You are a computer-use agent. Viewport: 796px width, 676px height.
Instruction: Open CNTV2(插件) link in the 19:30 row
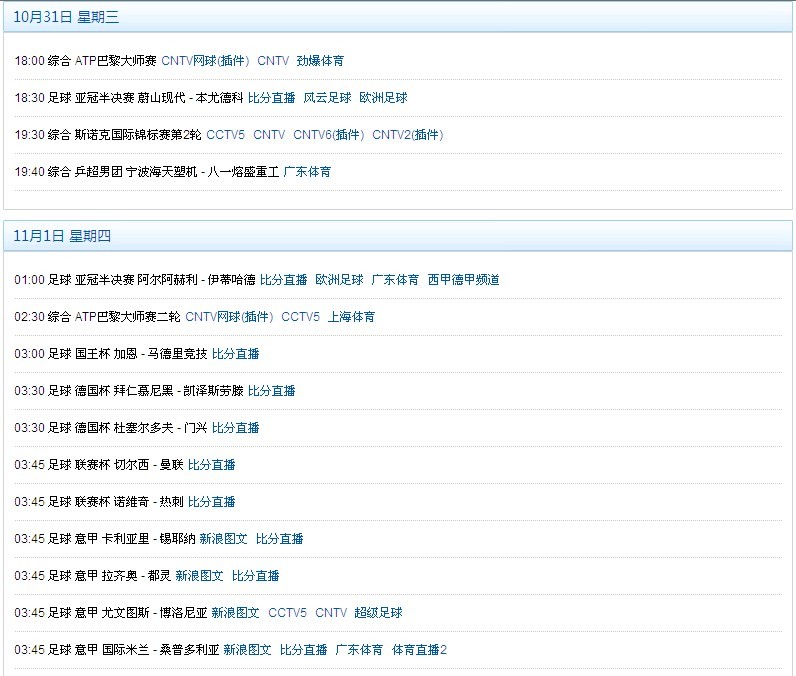point(407,135)
